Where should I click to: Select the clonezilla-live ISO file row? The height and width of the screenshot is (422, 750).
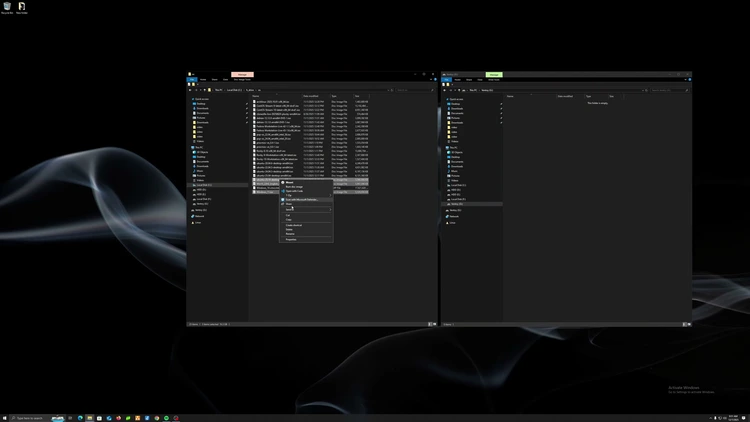pos(310,114)
